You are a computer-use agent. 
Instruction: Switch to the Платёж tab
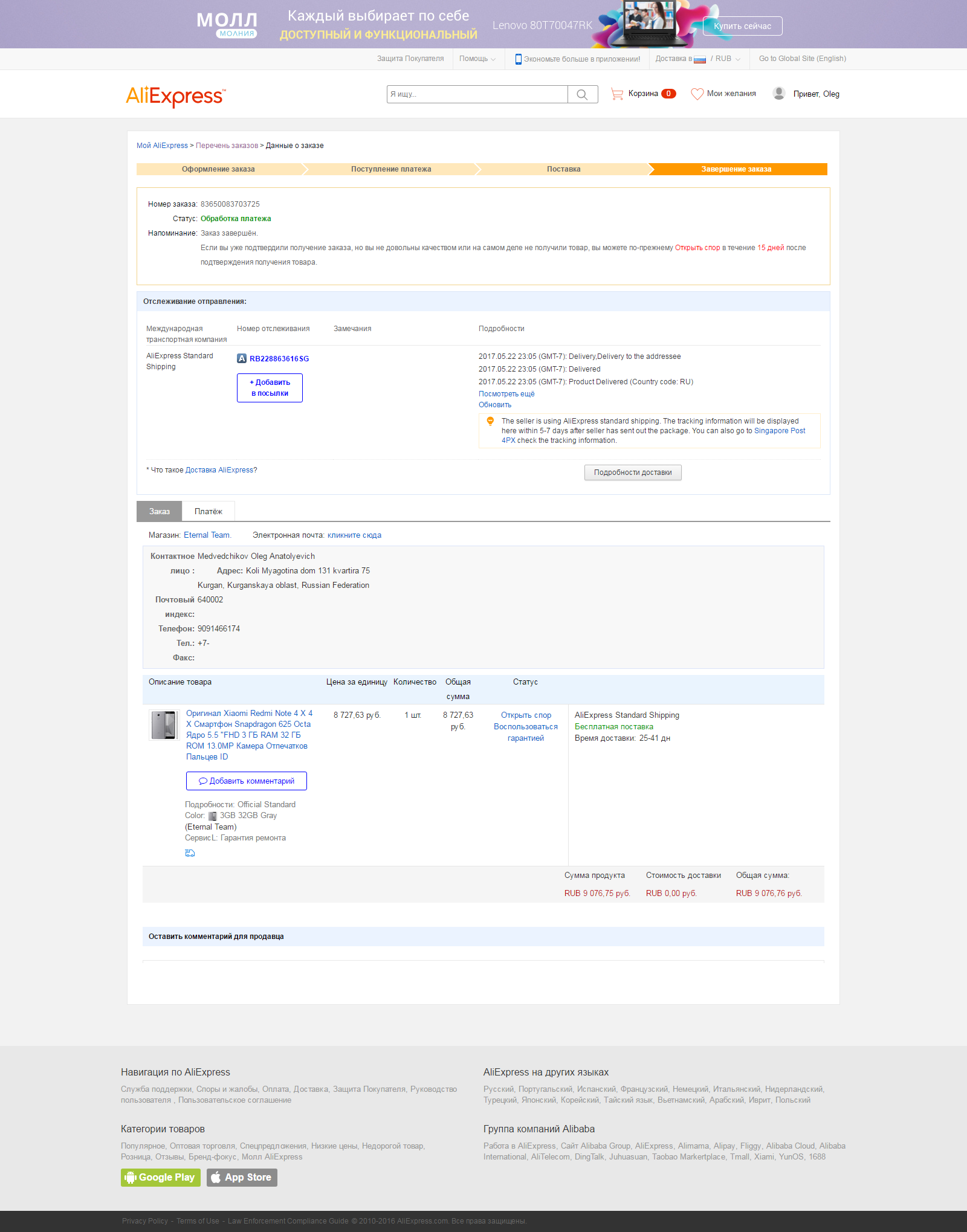[x=209, y=511]
